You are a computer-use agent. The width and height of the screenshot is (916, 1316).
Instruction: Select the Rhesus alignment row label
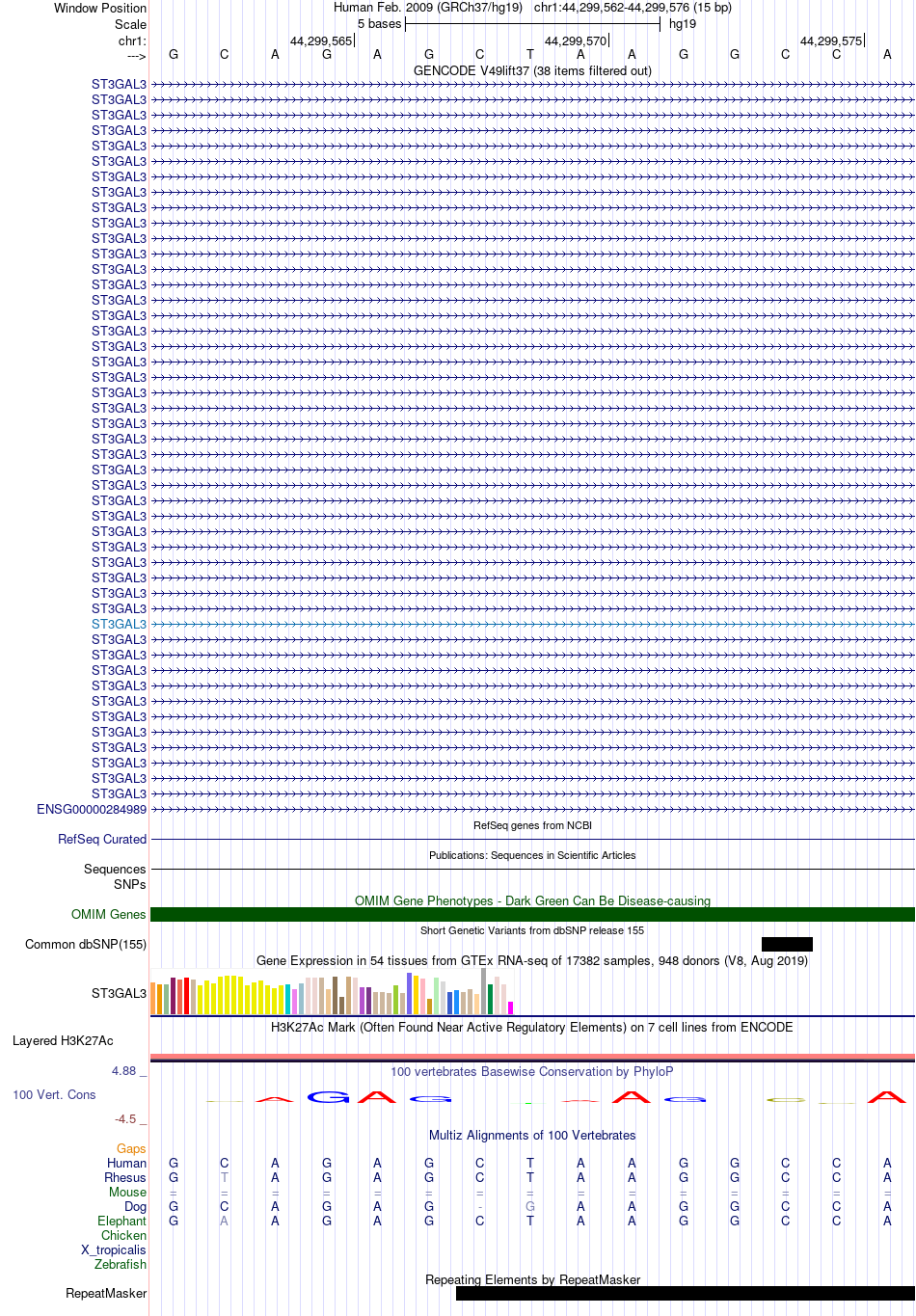click(x=125, y=1177)
